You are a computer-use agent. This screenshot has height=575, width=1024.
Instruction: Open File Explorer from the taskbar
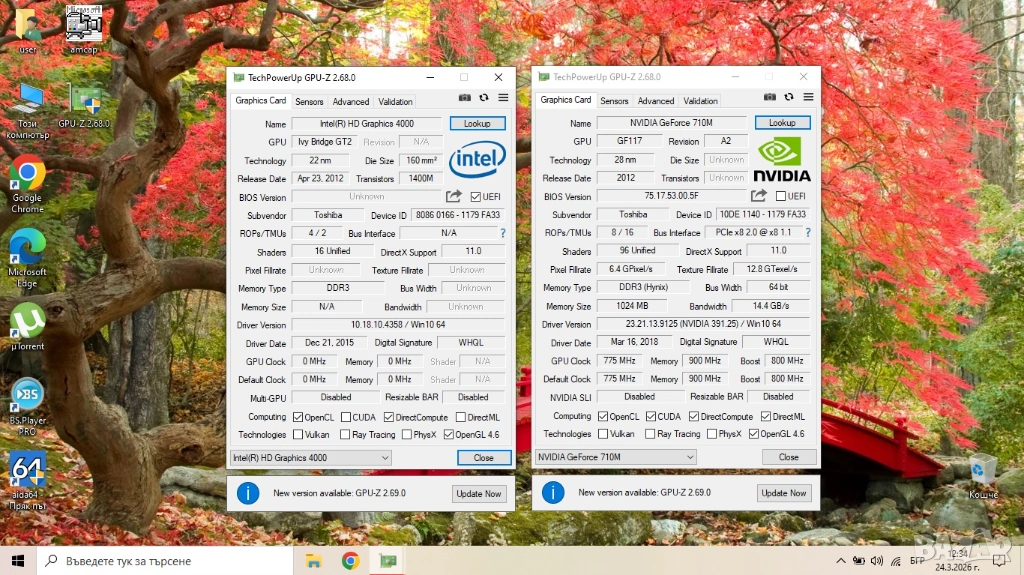pyautogui.click(x=313, y=561)
